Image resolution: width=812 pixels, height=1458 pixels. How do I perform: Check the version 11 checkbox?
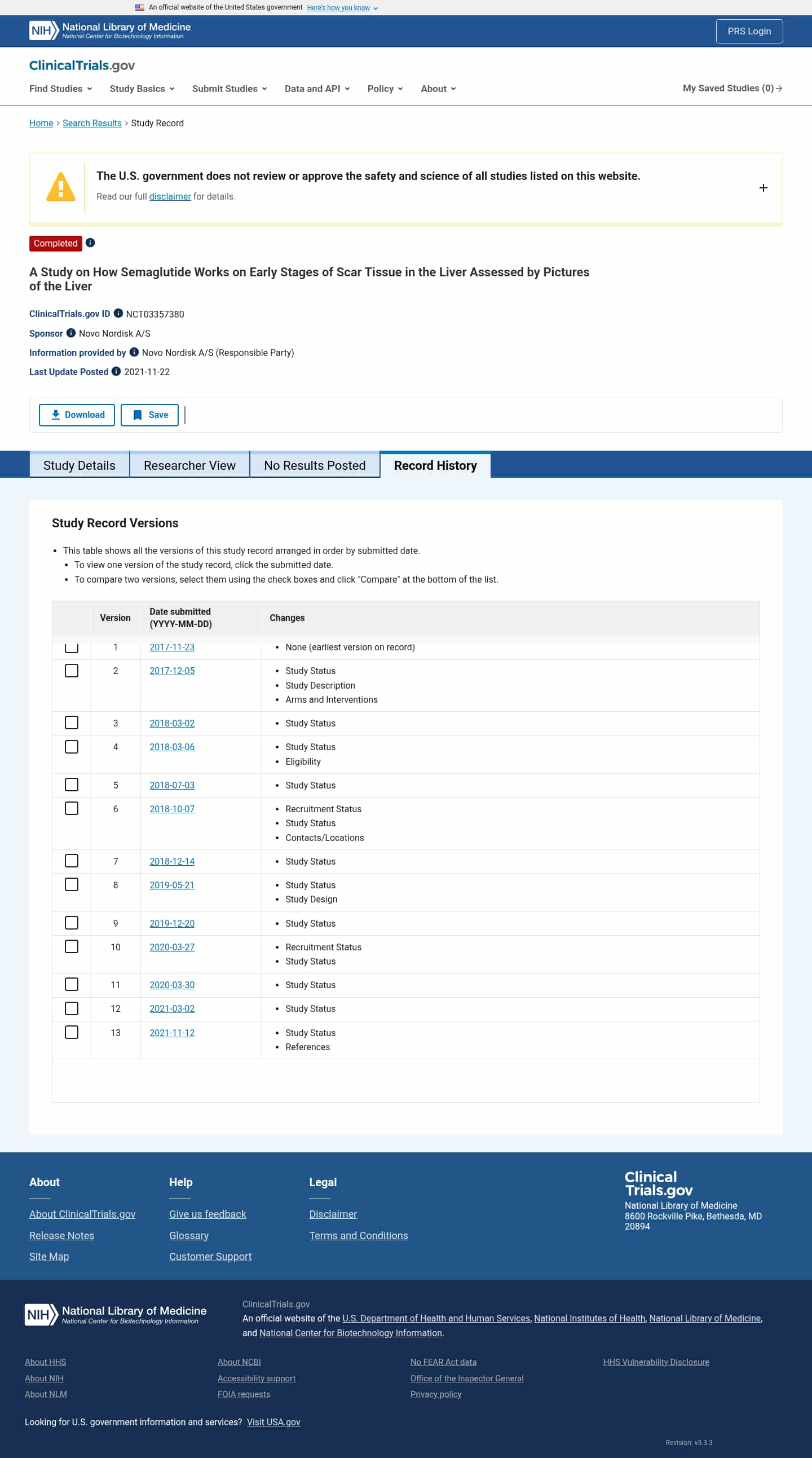tap(71, 984)
